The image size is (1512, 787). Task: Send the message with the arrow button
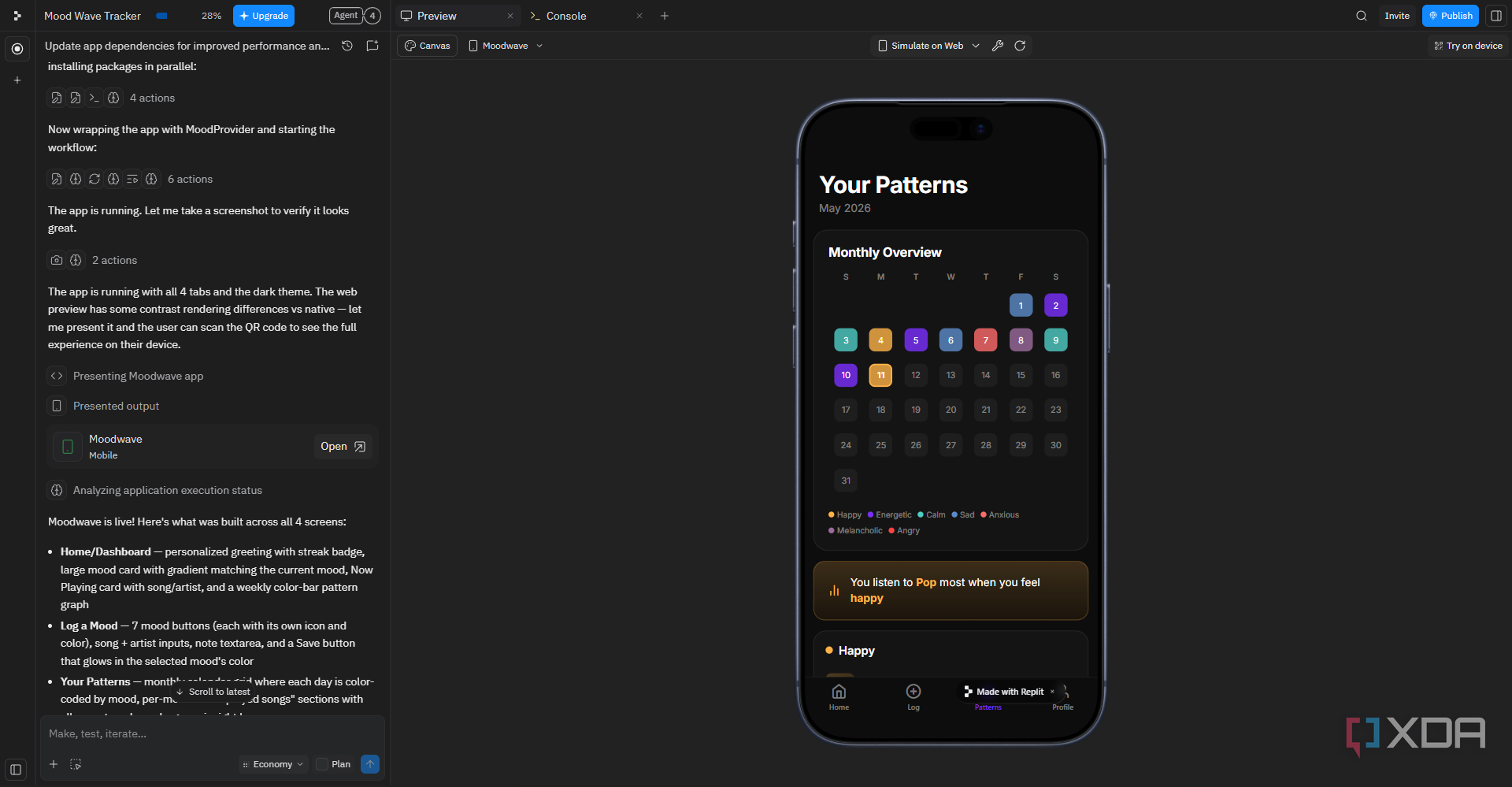tap(370, 764)
